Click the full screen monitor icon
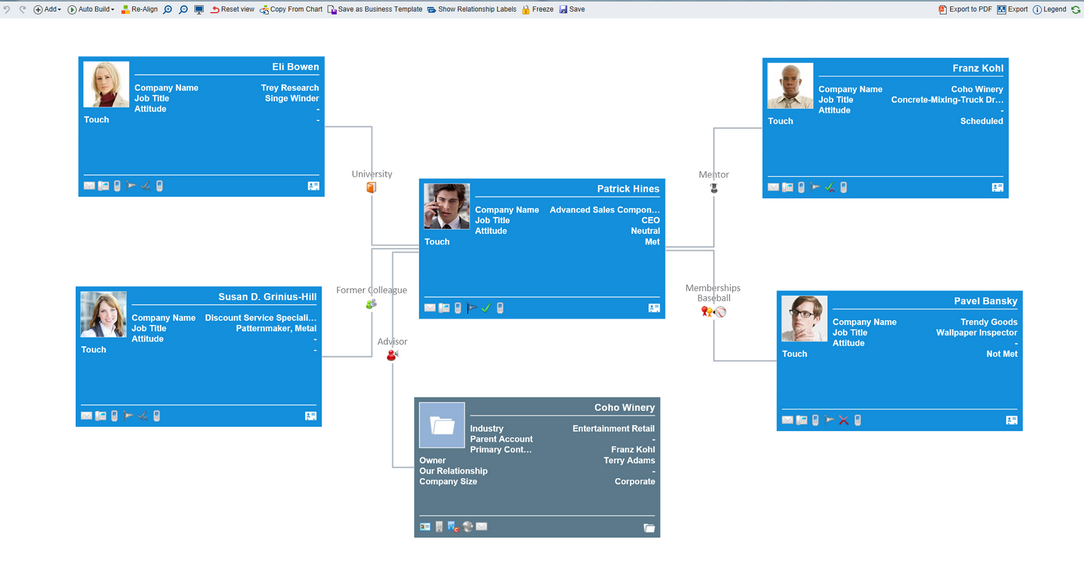1084x579 pixels. [199, 9]
